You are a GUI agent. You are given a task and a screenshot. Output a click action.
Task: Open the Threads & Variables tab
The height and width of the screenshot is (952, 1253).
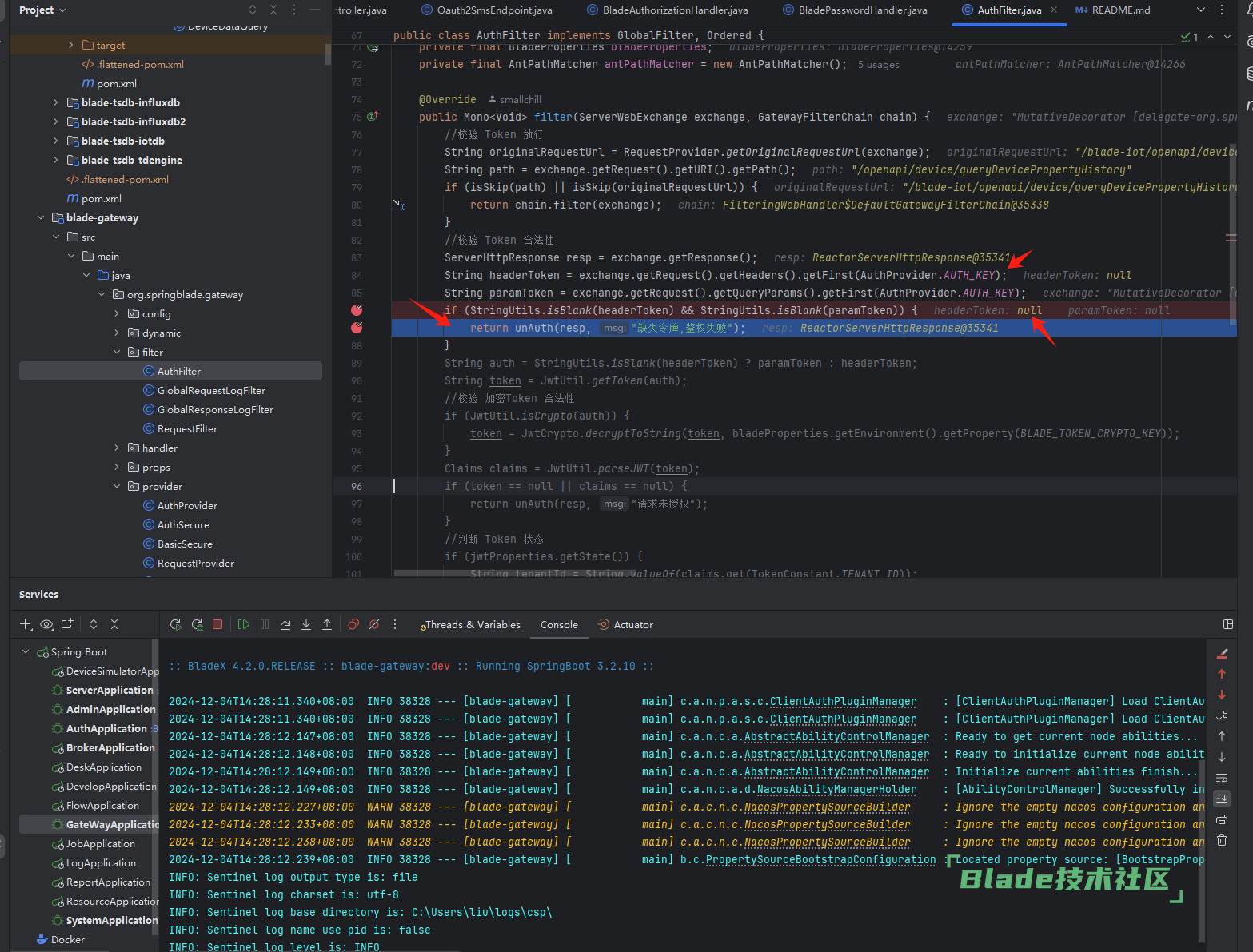pos(470,625)
